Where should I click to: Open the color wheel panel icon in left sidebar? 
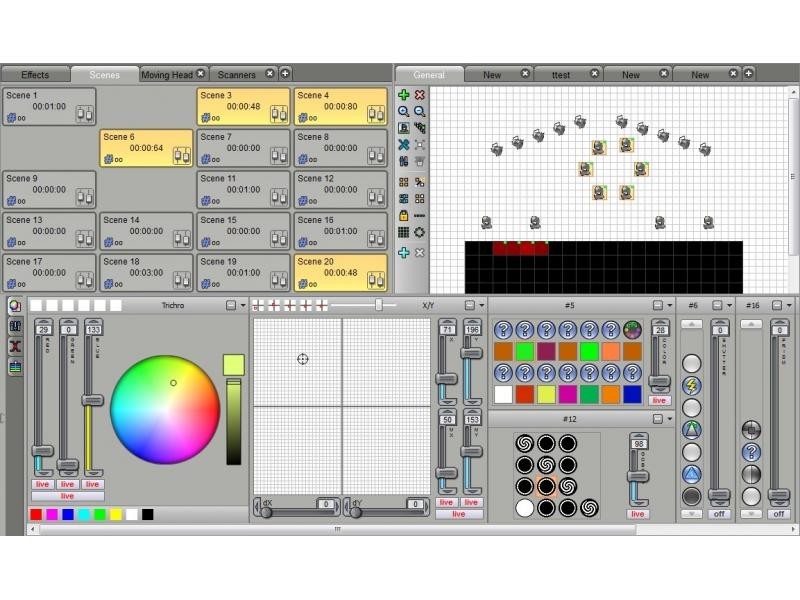coord(15,306)
